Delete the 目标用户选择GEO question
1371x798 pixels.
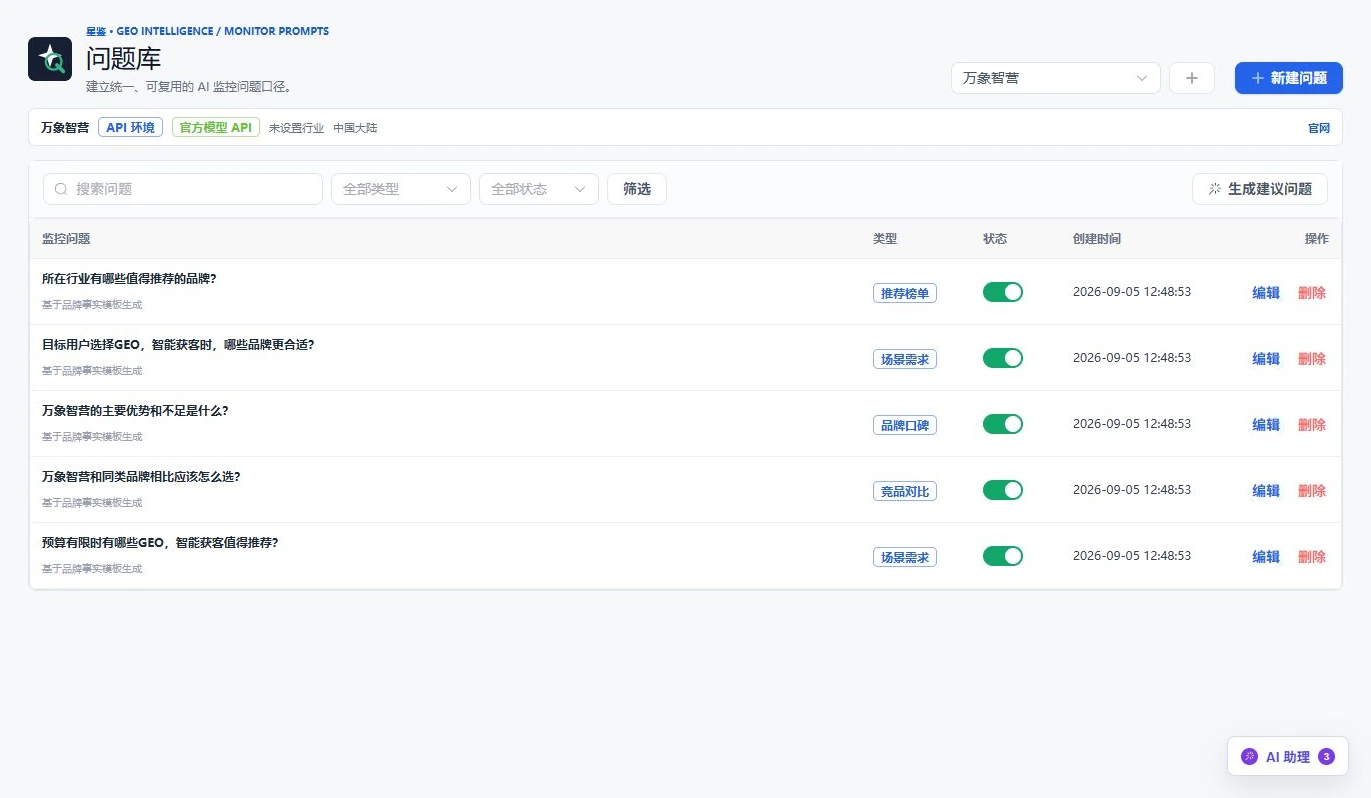pos(1312,359)
